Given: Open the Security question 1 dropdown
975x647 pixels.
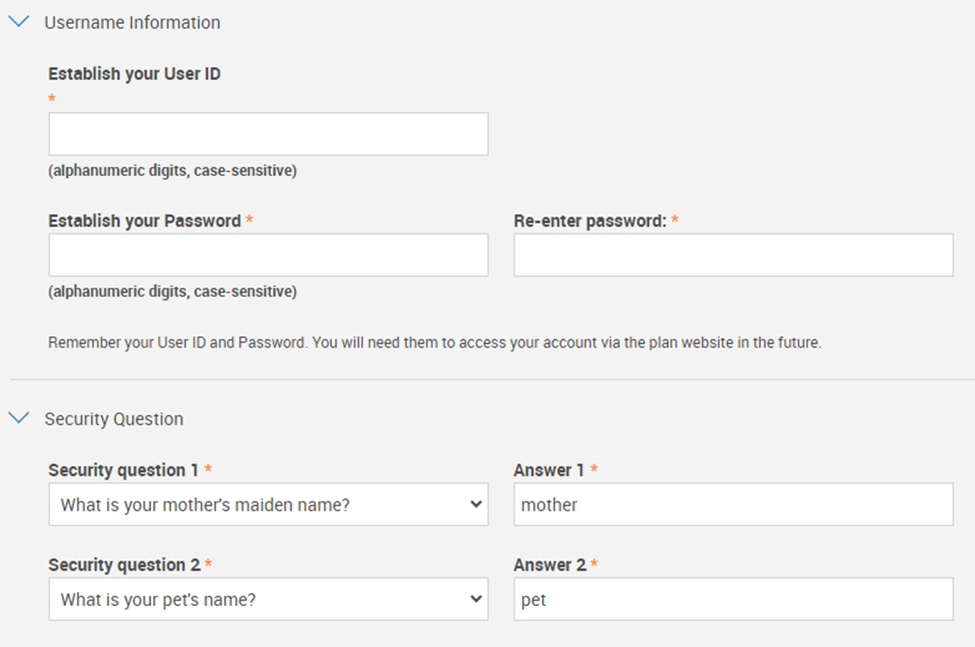Looking at the screenshot, I should point(268,505).
